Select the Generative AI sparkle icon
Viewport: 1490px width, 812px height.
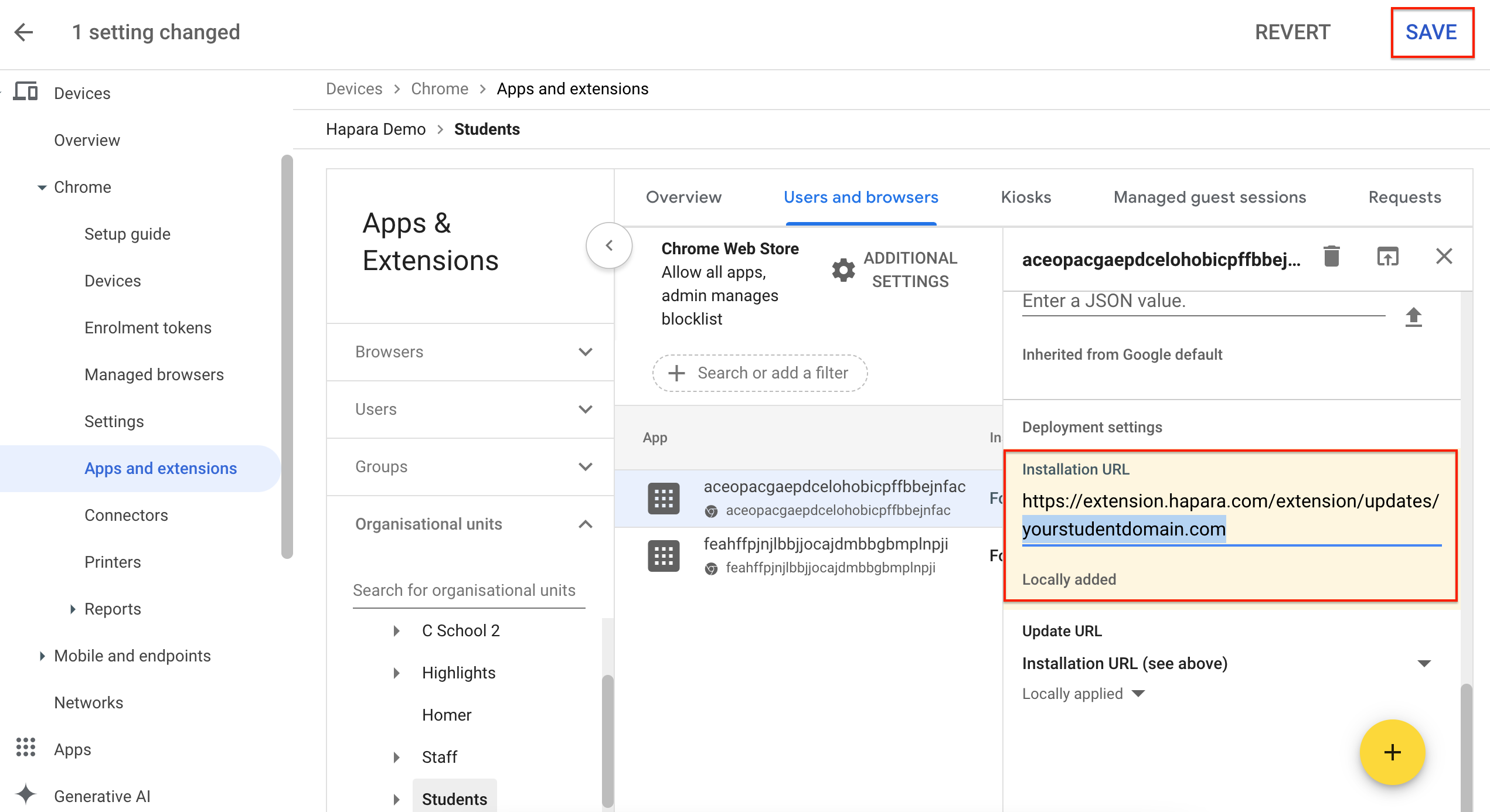pos(26,795)
